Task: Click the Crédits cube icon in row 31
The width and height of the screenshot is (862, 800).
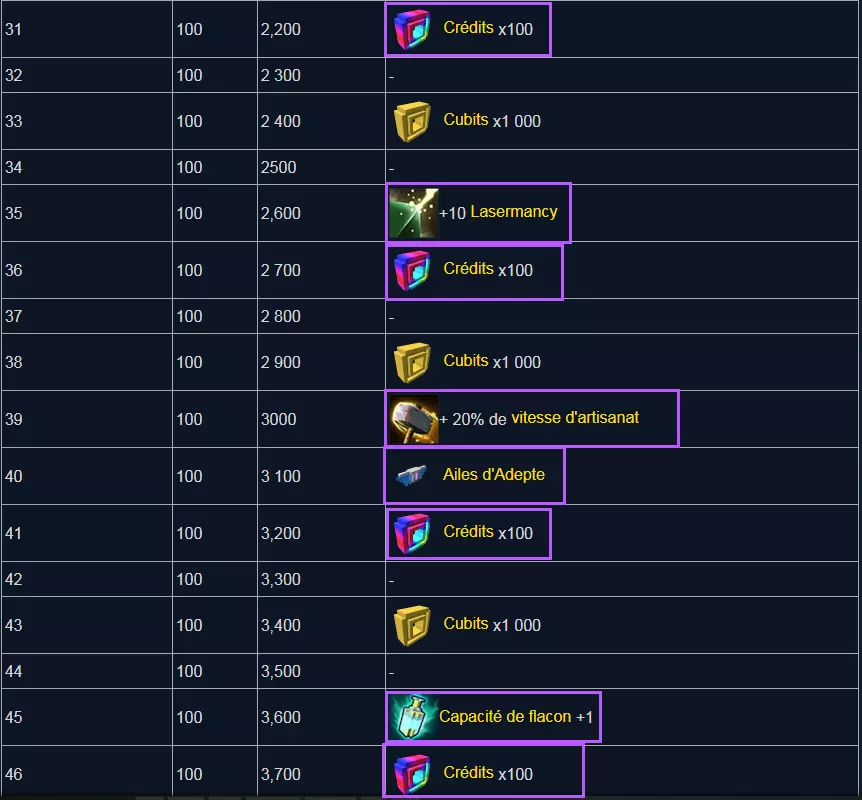Action: pos(412,29)
